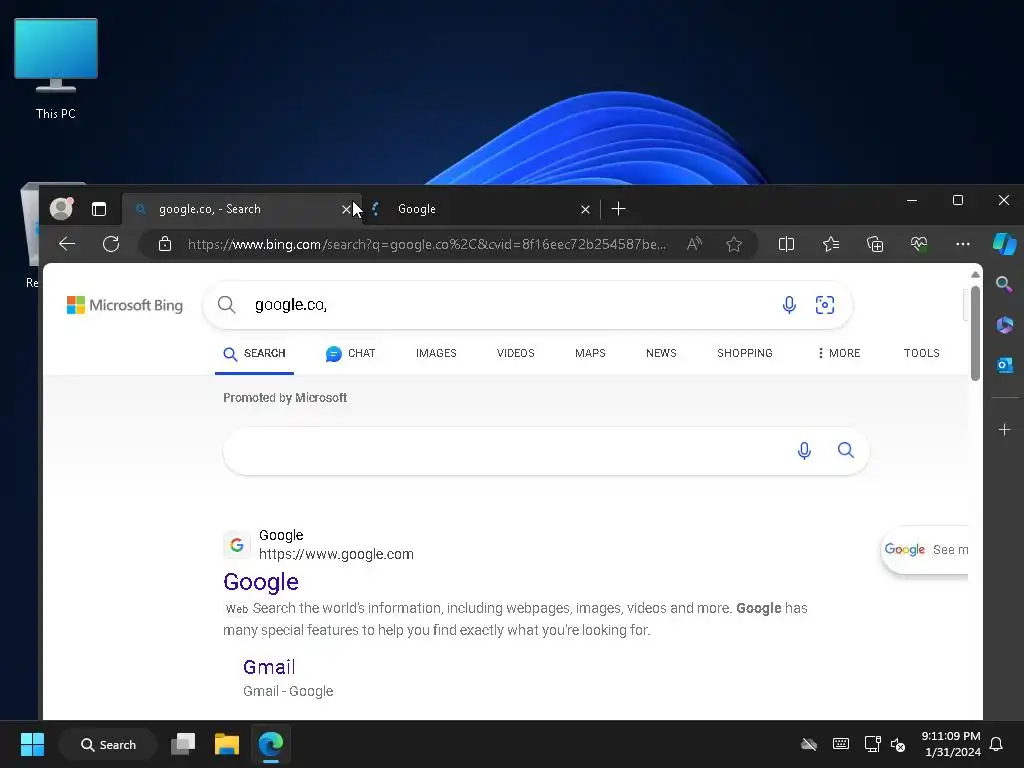Click the page vertical scrollbar thumb
Image resolution: width=1024 pixels, height=768 pixels.
pos(975,333)
